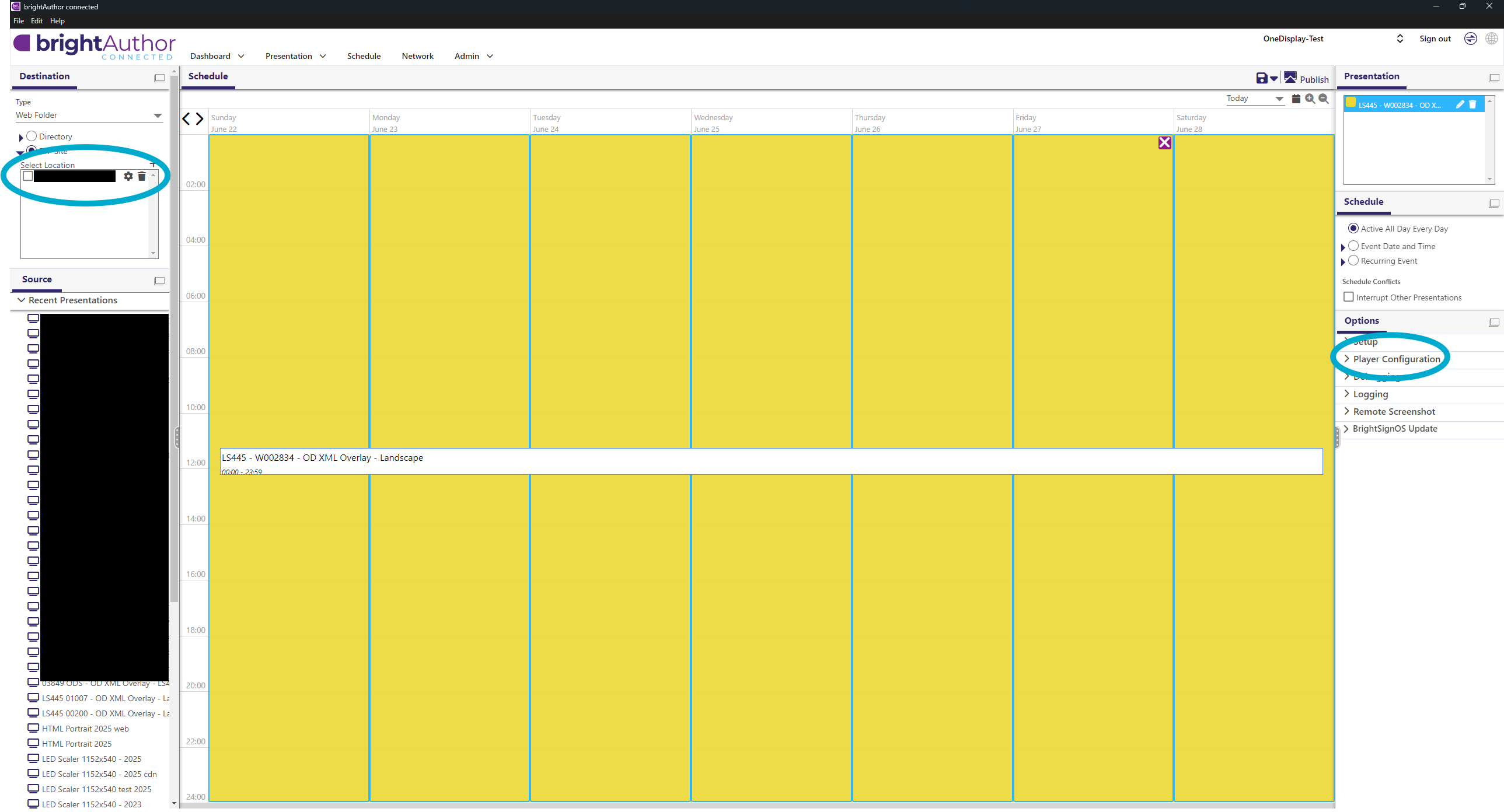Click Sign out
The image size is (1504, 812).
click(1435, 38)
